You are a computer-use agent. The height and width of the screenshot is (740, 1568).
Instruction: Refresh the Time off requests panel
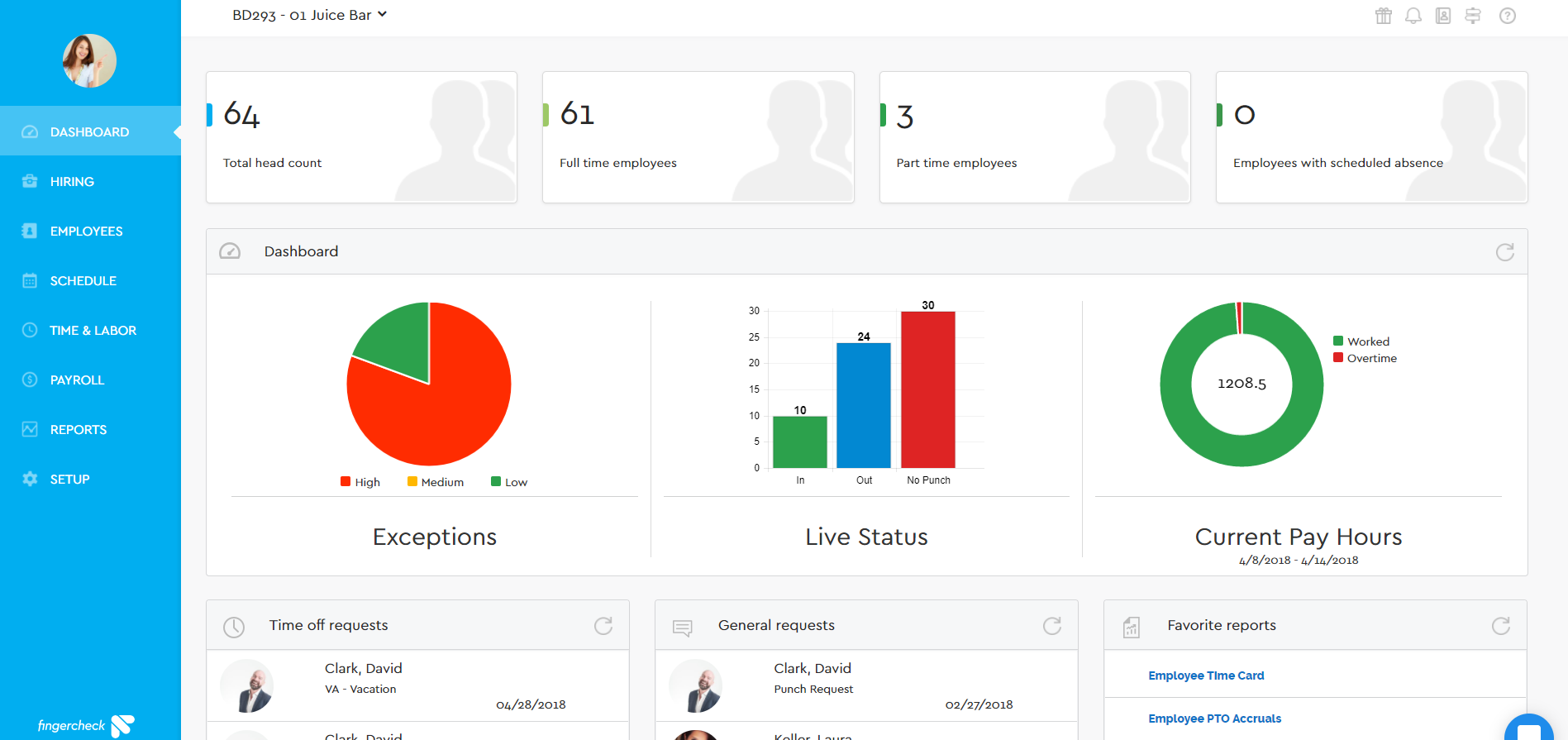pyautogui.click(x=603, y=626)
